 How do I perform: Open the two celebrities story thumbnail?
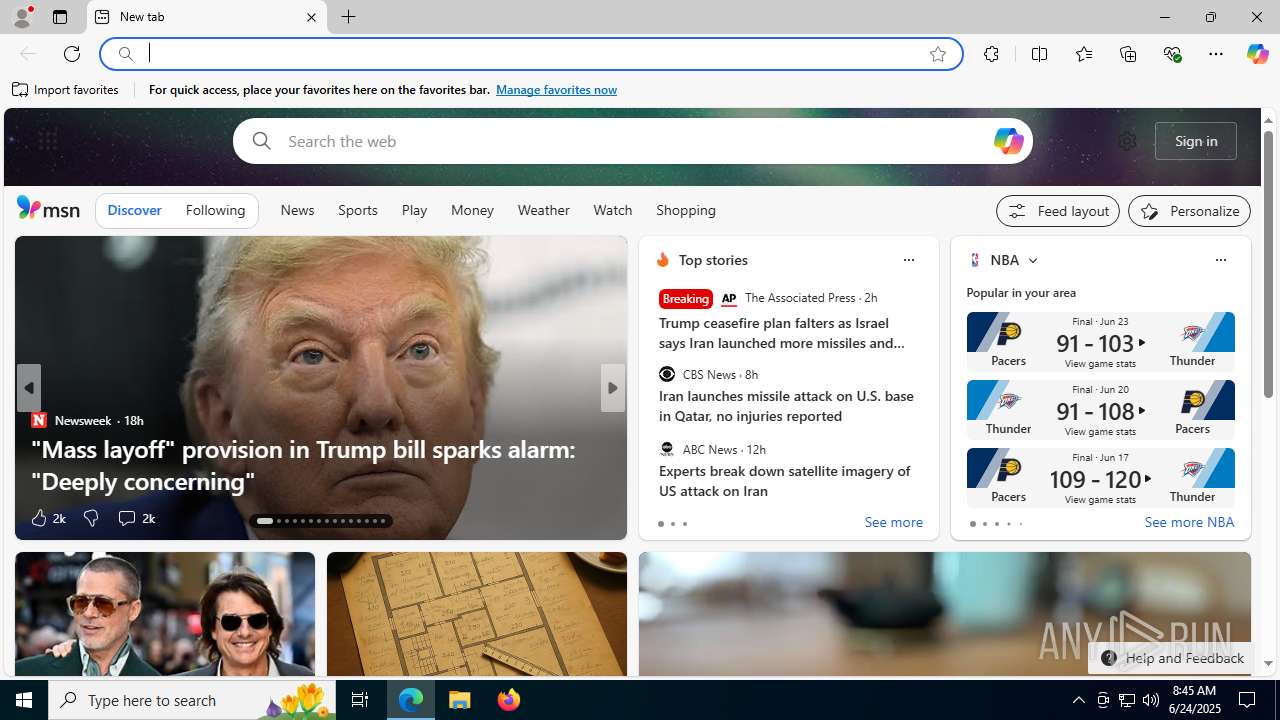point(165,614)
